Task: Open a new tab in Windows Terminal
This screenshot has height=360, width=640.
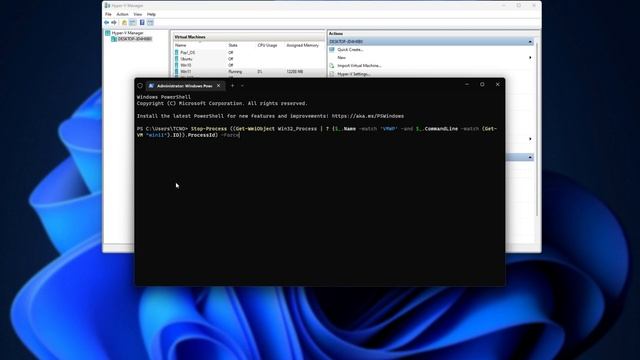Action: (x=232, y=86)
